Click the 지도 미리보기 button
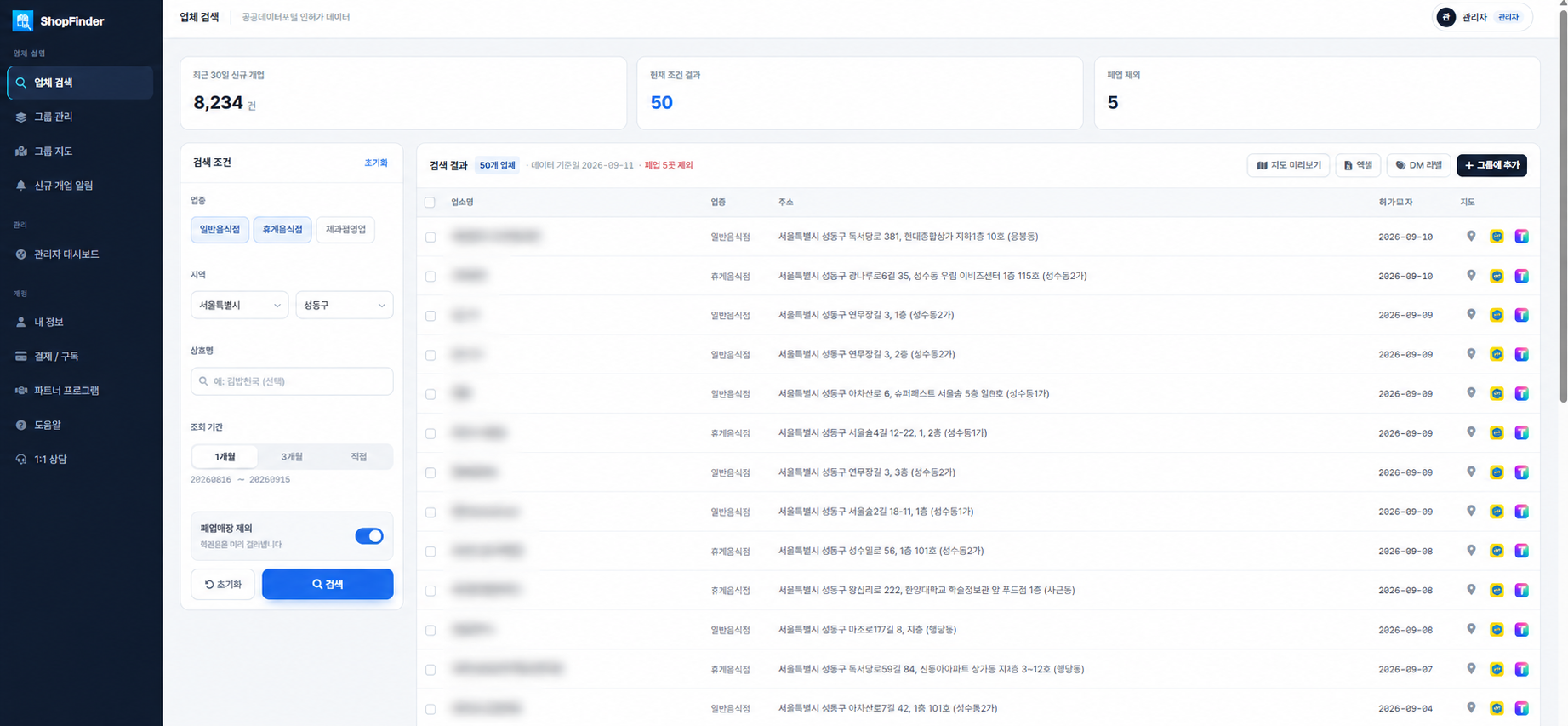 pos(1288,165)
